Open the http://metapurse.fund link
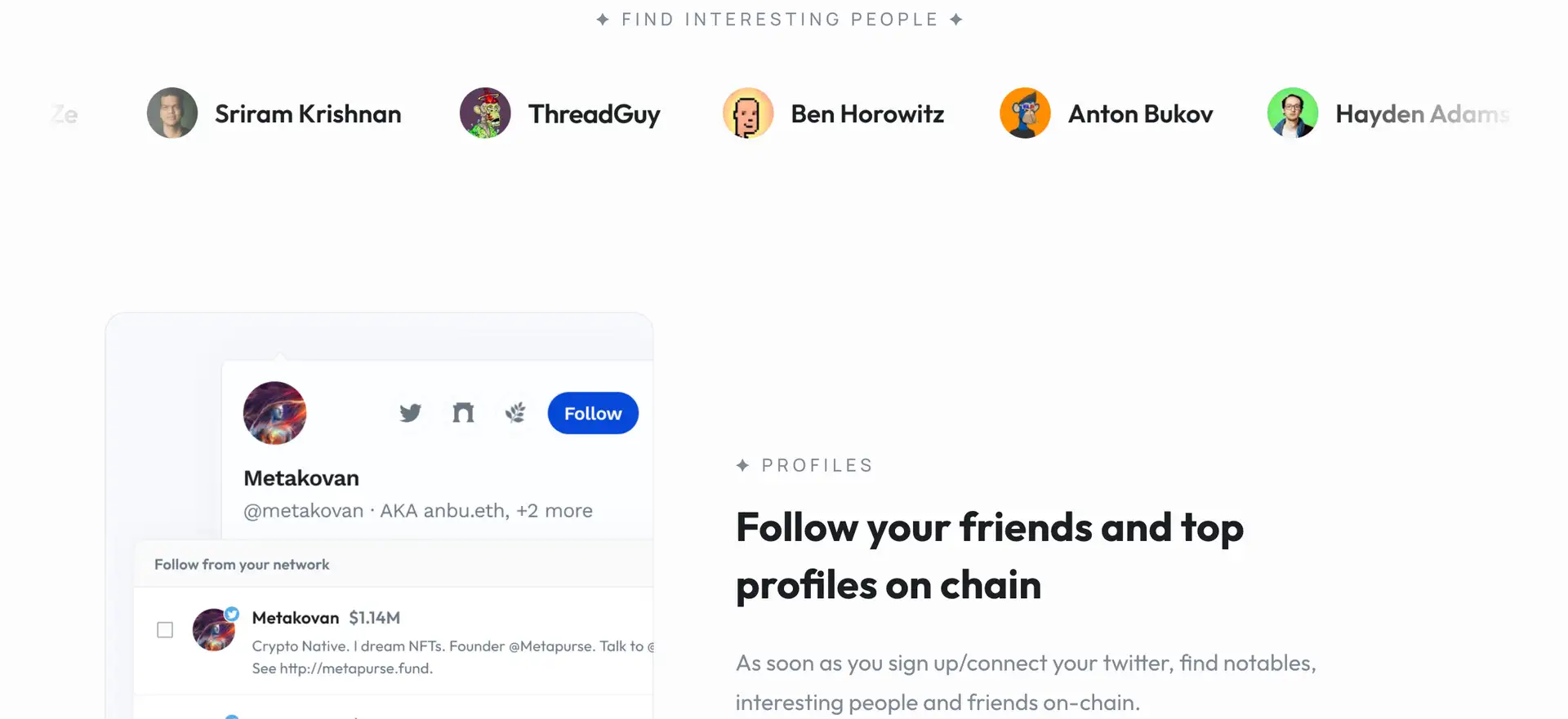The width and height of the screenshot is (1568, 719). pos(356,668)
